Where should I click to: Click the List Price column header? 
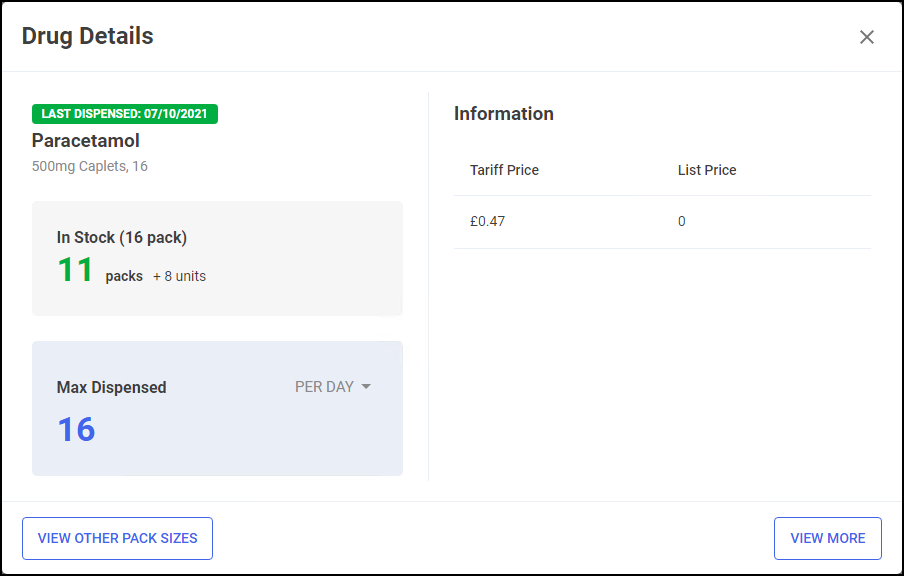pyautogui.click(x=707, y=170)
